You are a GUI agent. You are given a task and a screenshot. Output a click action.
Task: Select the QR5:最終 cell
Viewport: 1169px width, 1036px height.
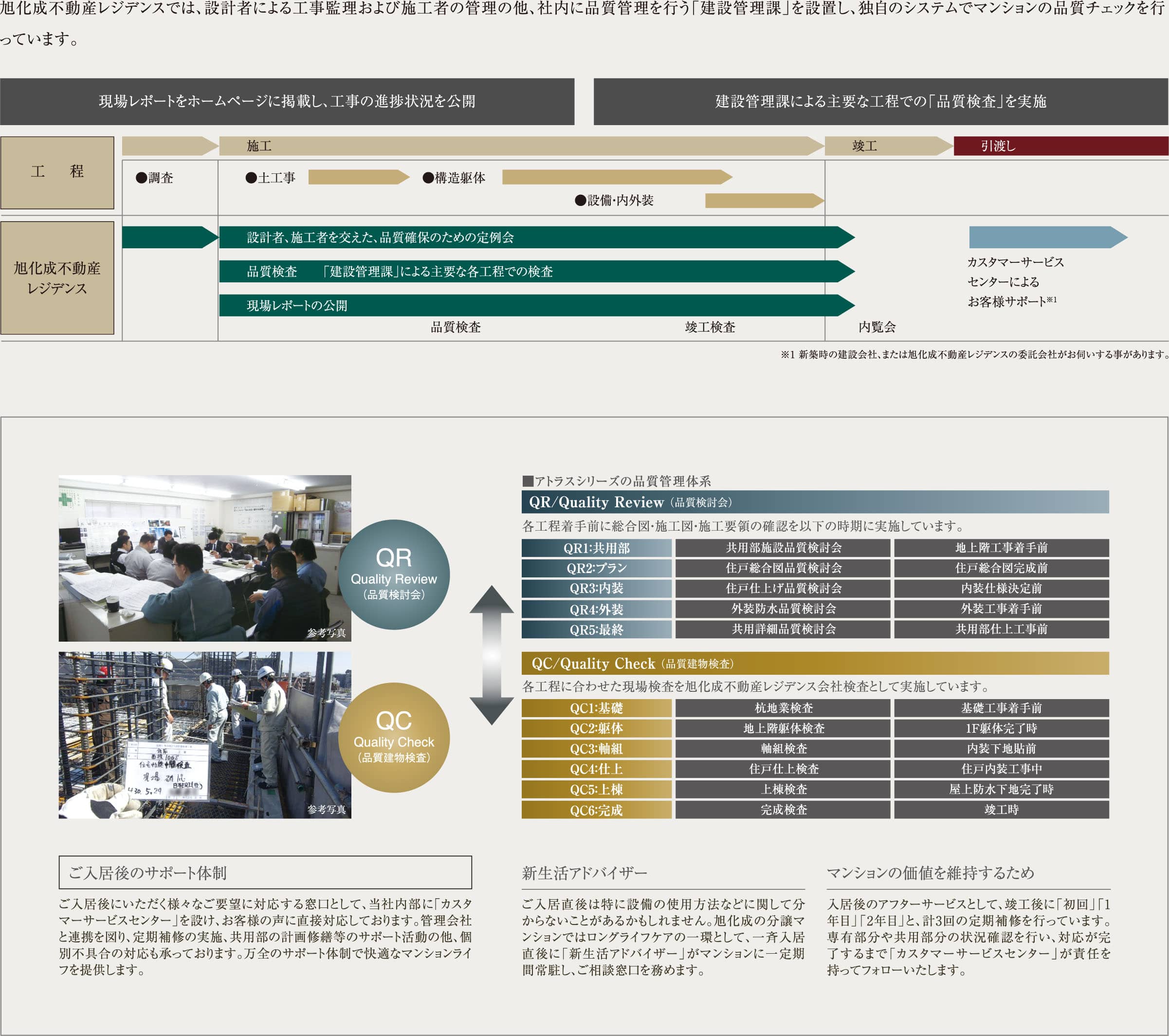597,629
